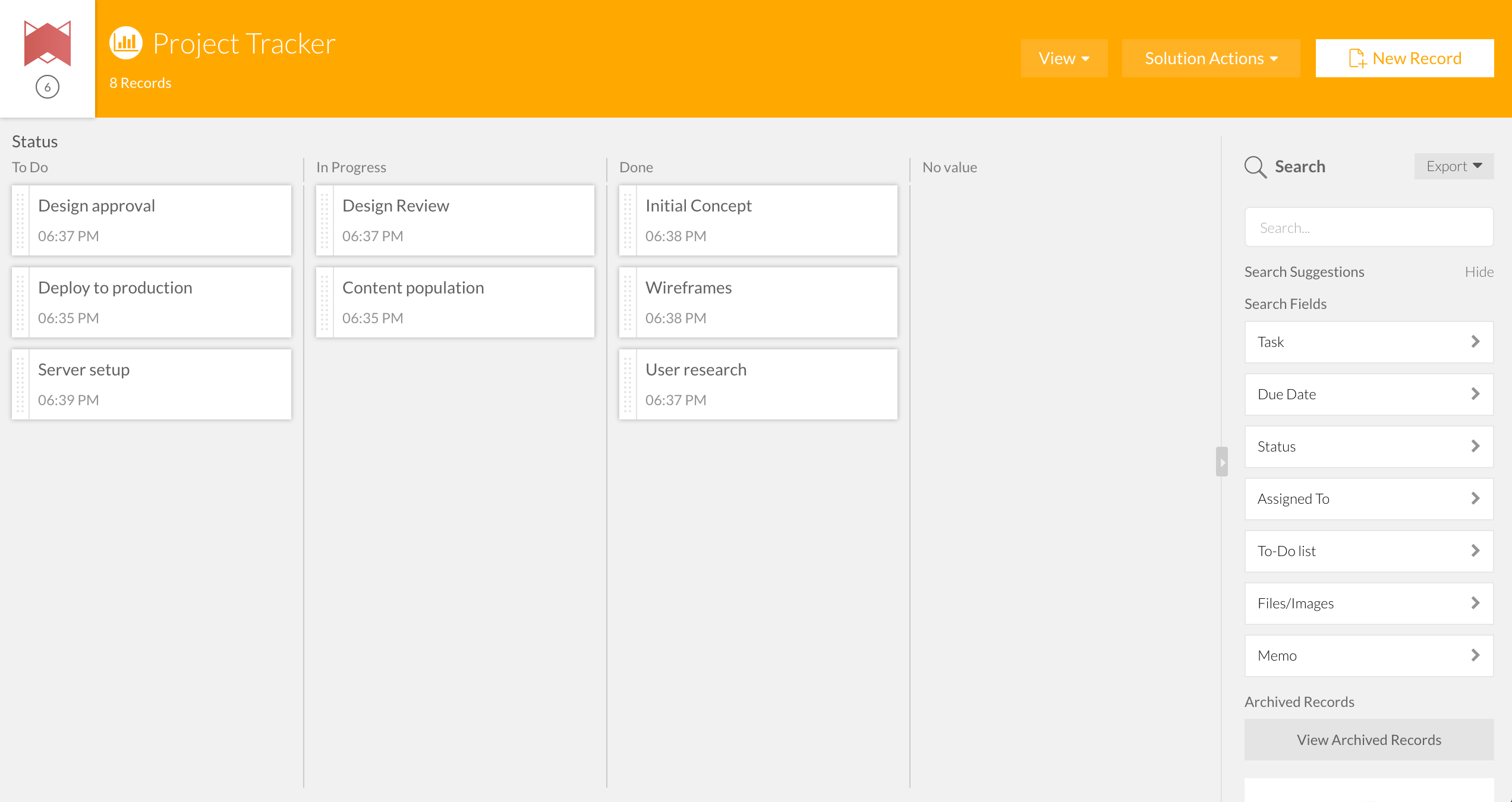Click the 8 Records count text
The height and width of the screenshot is (802, 1512).
tap(140, 83)
